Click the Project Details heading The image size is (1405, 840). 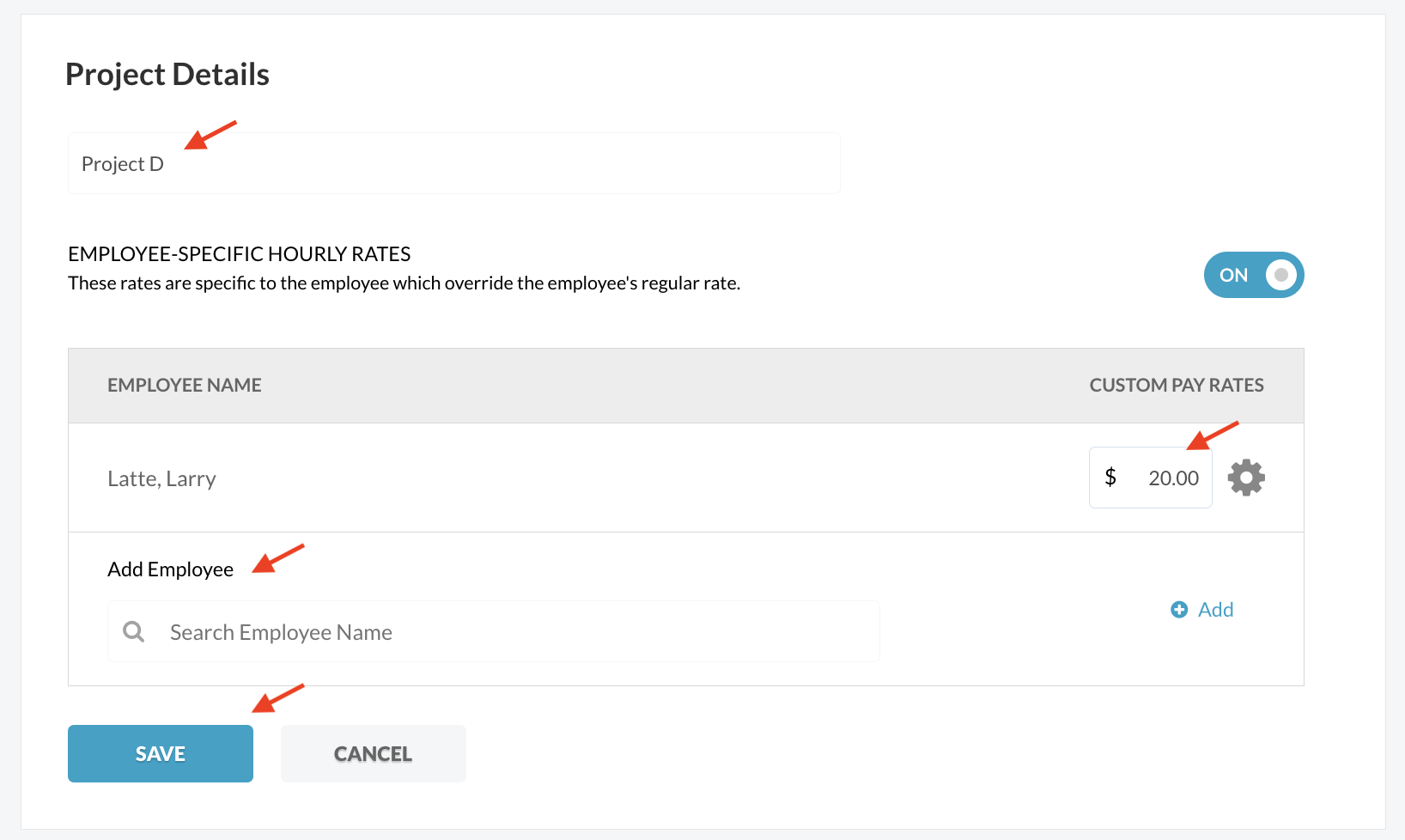[x=167, y=75]
